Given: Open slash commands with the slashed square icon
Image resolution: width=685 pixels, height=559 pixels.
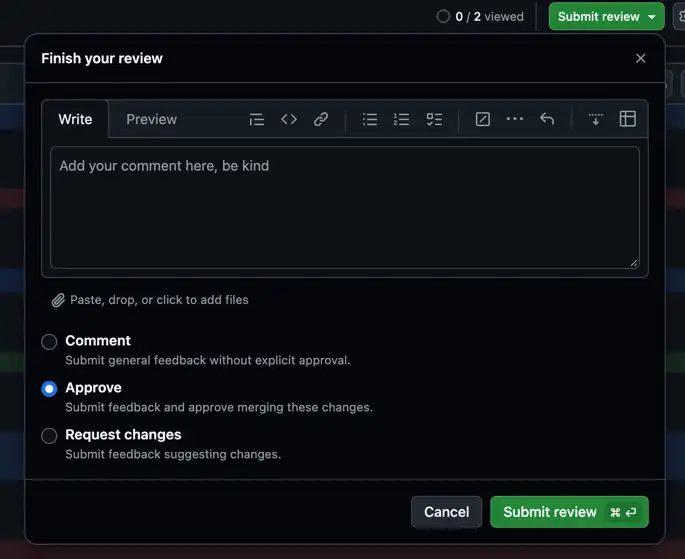Looking at the screenshot, I should 482,119.
